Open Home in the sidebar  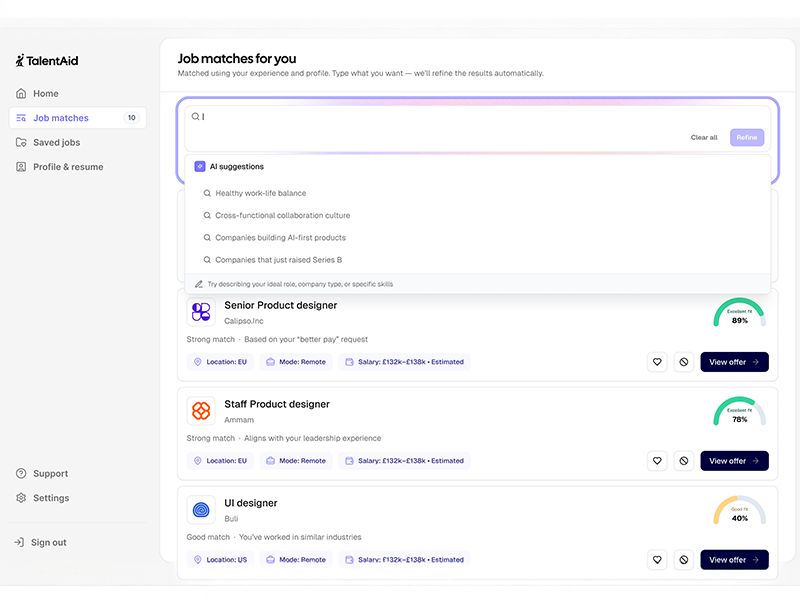click(46, 94)
